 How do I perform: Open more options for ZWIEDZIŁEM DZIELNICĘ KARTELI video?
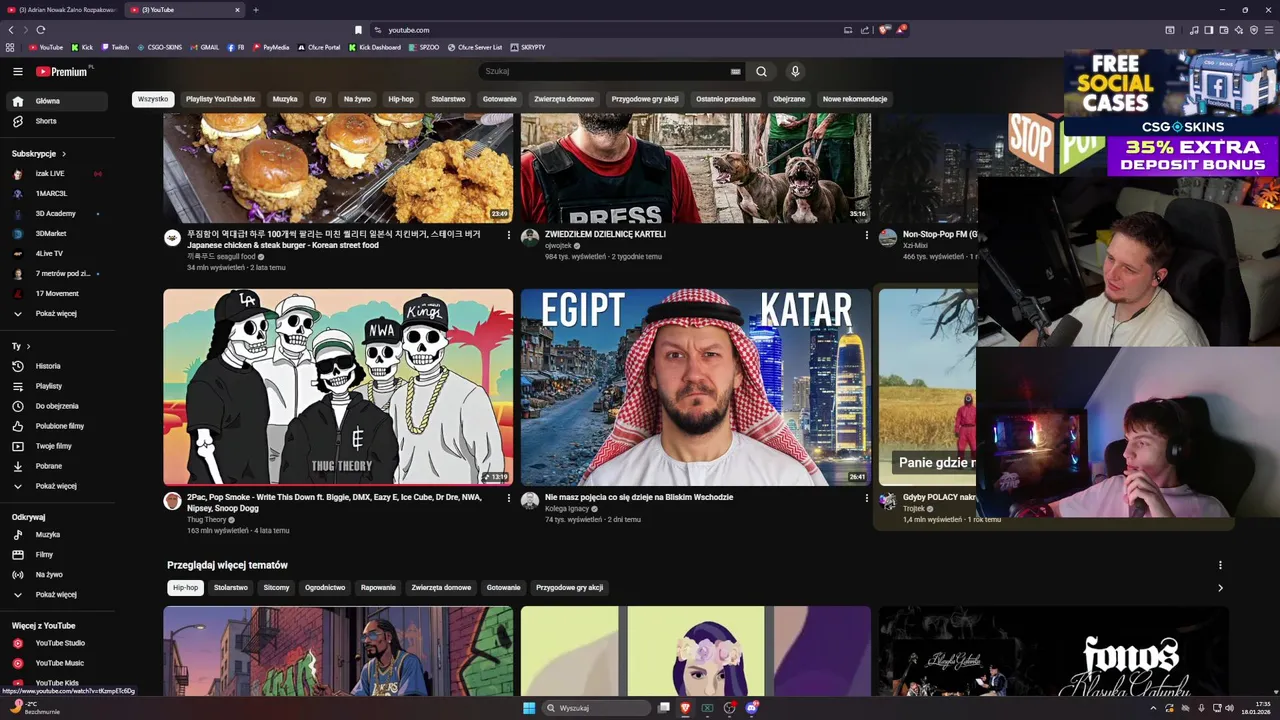(x=866, y=235)
